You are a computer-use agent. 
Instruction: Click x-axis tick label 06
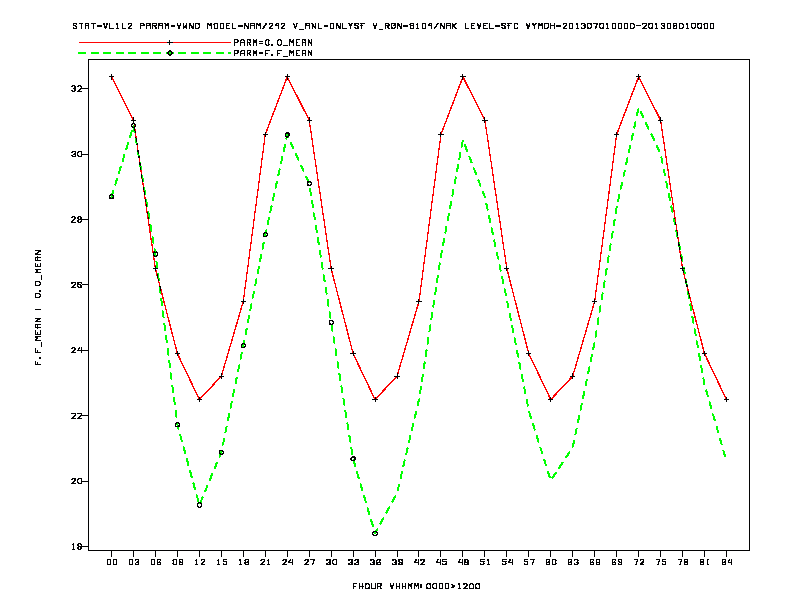click(x=156, y=562)
